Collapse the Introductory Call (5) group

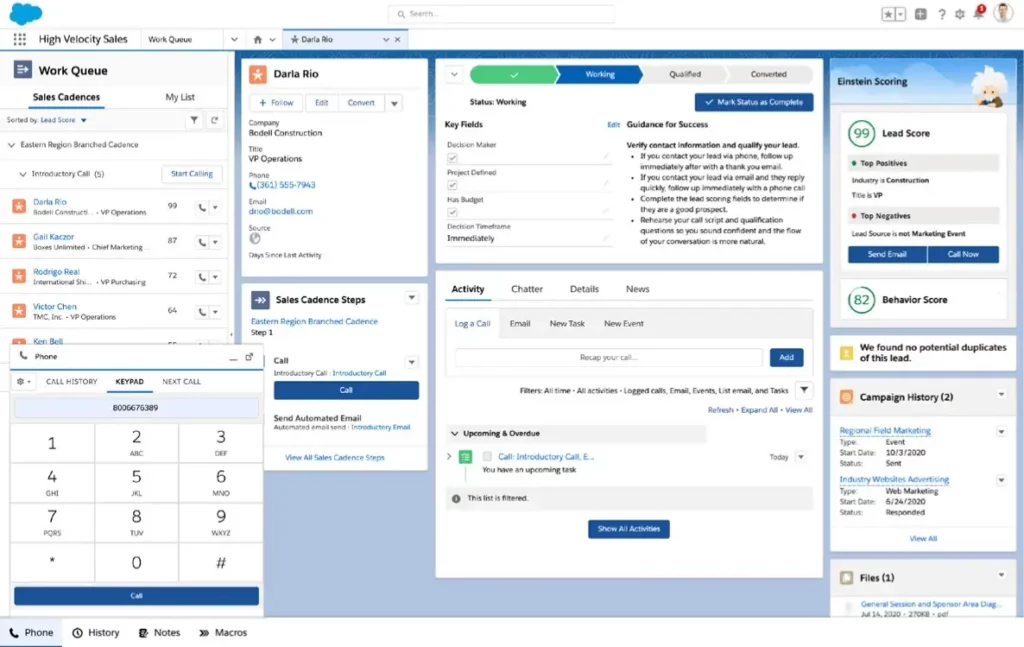pyautogui.click(x=23, y=174)
